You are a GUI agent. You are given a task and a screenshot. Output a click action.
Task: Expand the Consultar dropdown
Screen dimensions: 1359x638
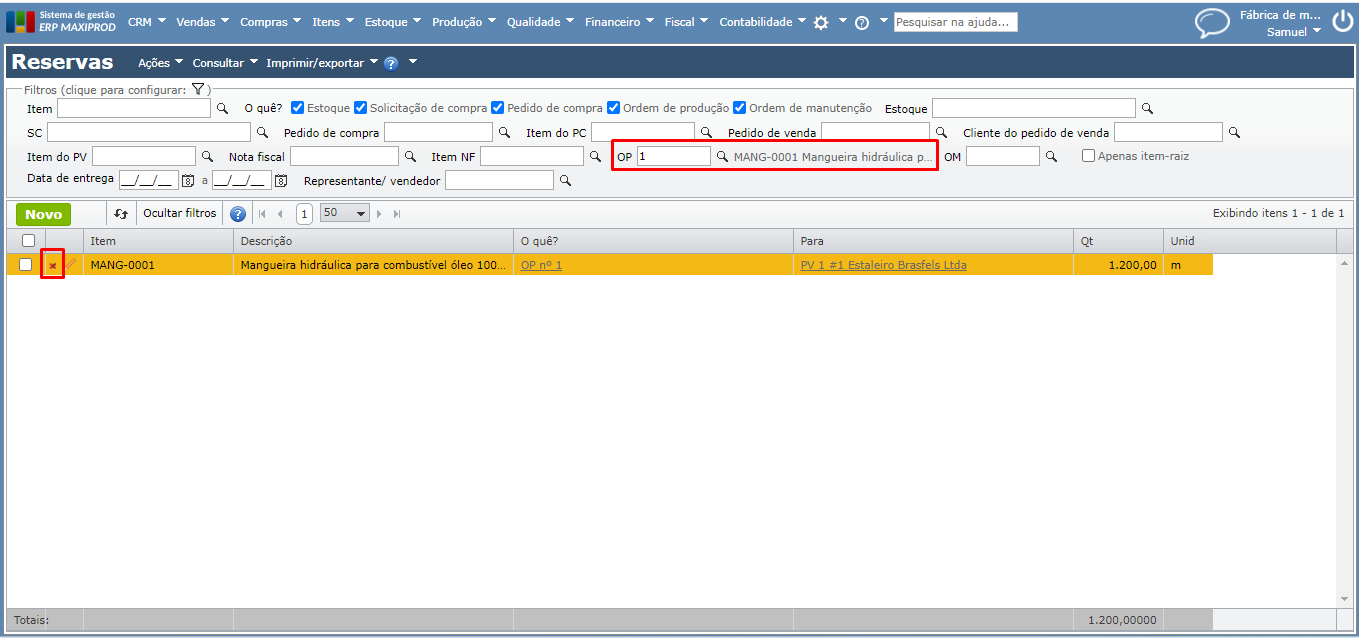coord(225,63)
